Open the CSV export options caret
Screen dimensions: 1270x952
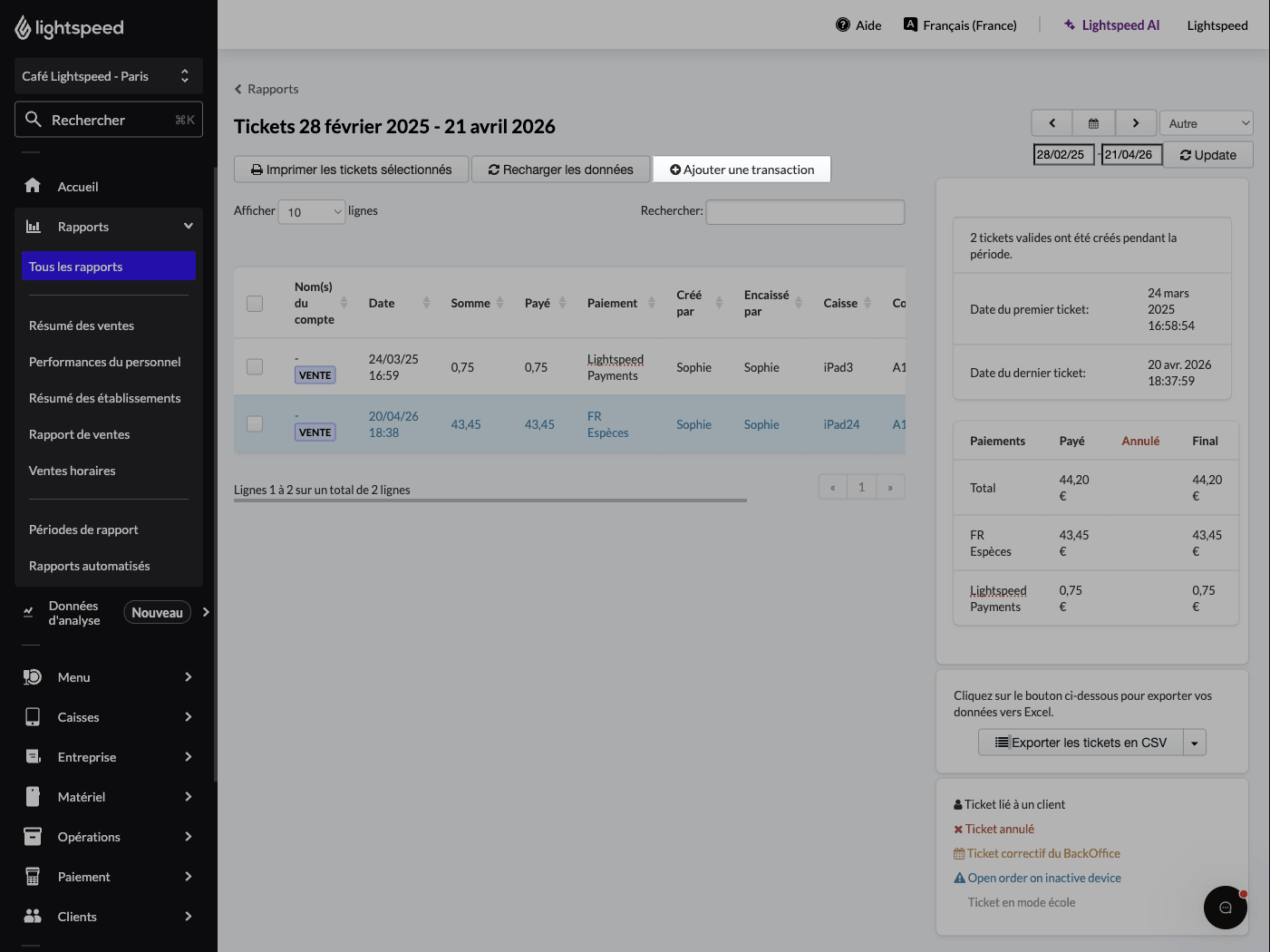(x=1195, y=743)
